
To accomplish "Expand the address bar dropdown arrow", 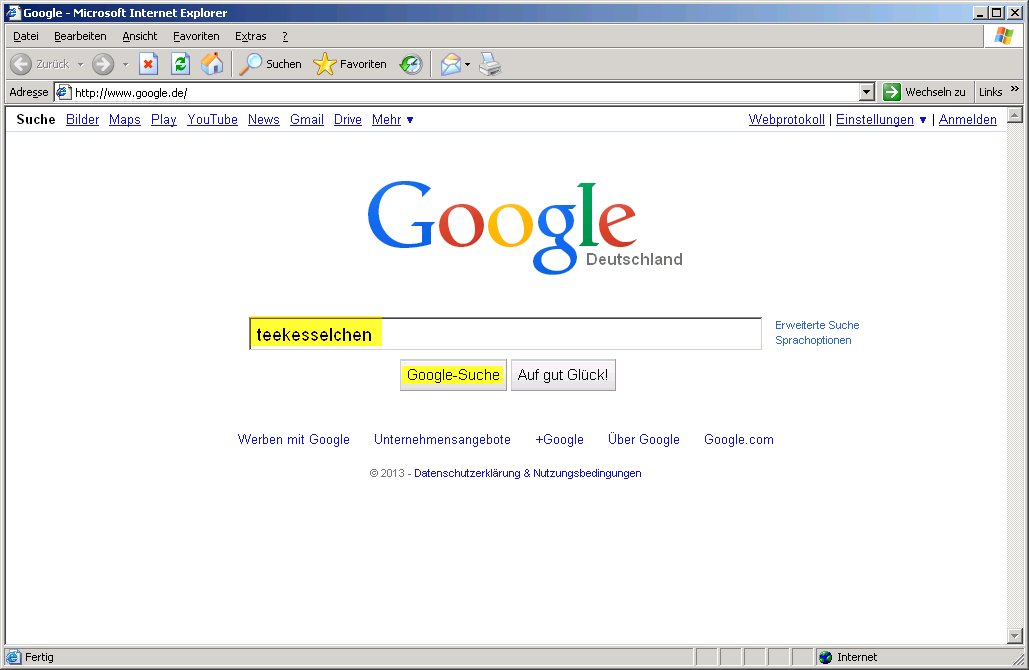I will point(867,92).
